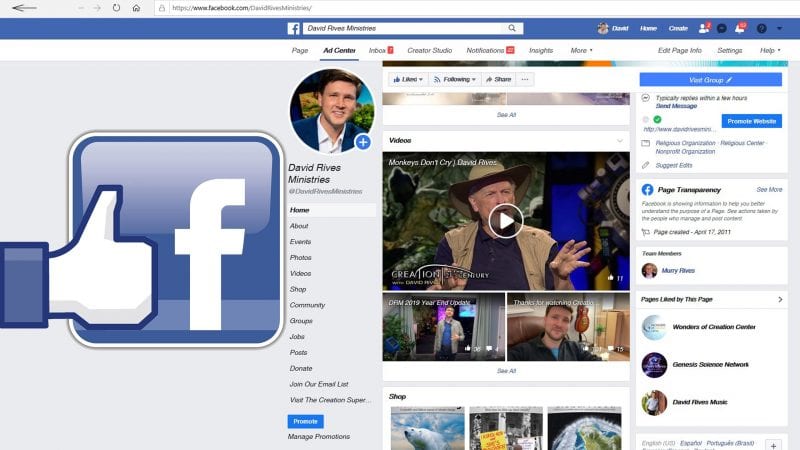The width and height of the screenshot is (800, 450).
Task: Click Send Message link
Action: pos(676,106)
